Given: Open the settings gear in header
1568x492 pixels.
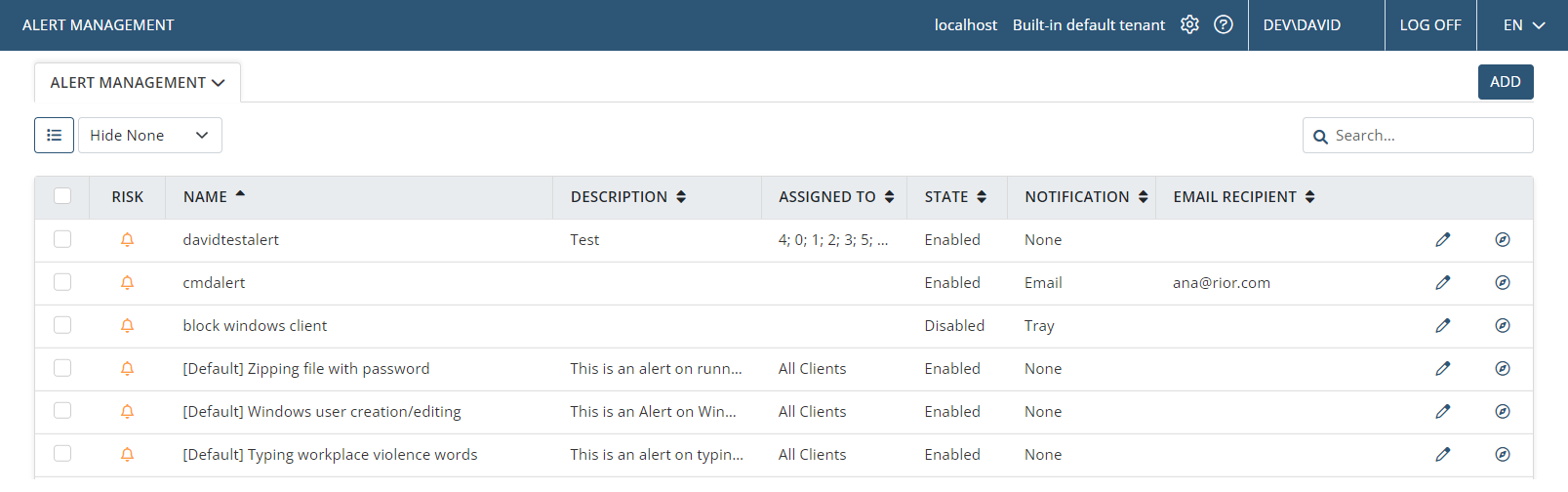Looking at the screenshot, I should pos(1189,24).
